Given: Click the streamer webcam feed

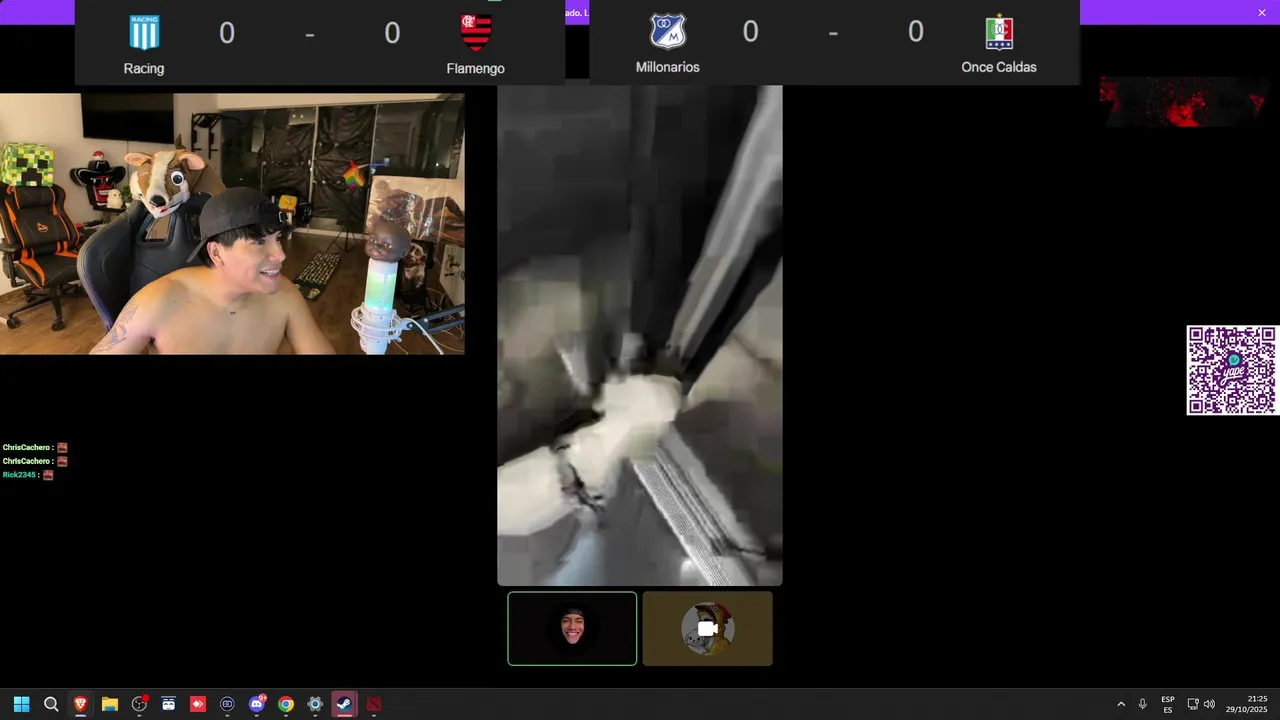Looking at the screenshot, I should point(232,224).
